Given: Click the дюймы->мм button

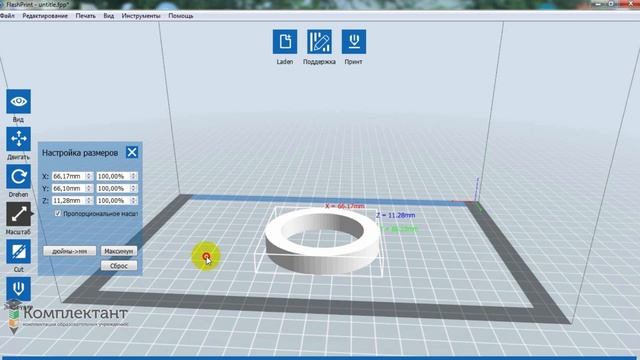Looking at the screenshot, I should coord(70,251).
